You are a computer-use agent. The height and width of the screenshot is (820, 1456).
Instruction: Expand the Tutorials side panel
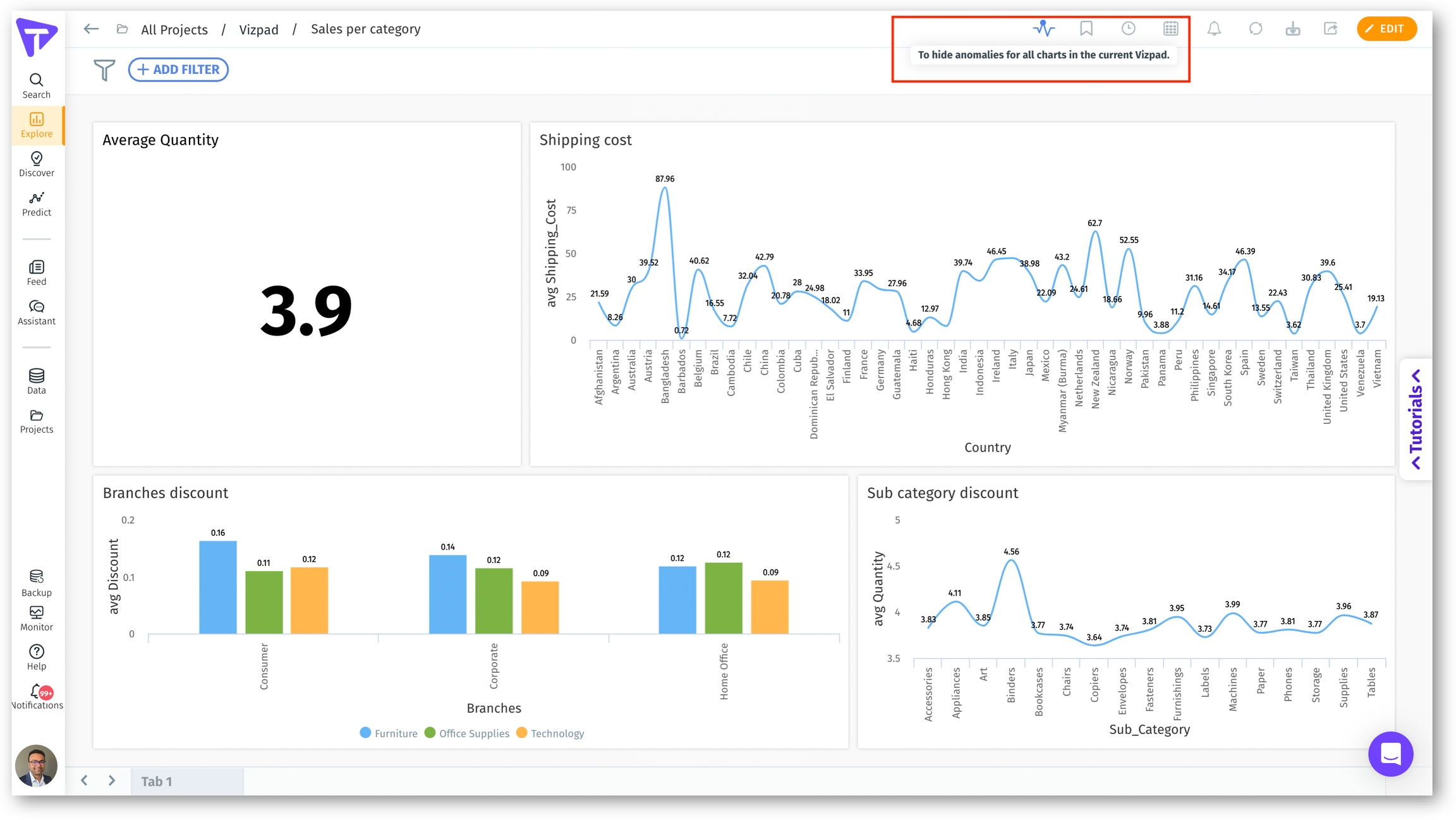(x=1416, y=419)
